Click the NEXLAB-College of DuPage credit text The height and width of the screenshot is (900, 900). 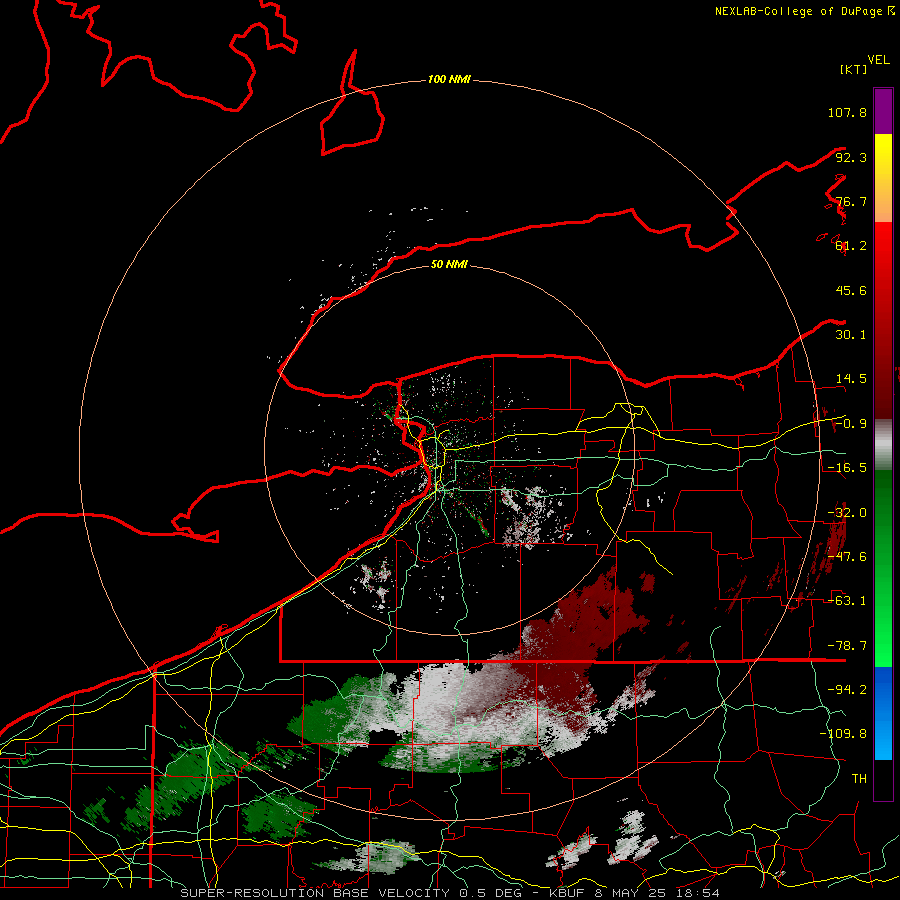click(x=804, y=11)
